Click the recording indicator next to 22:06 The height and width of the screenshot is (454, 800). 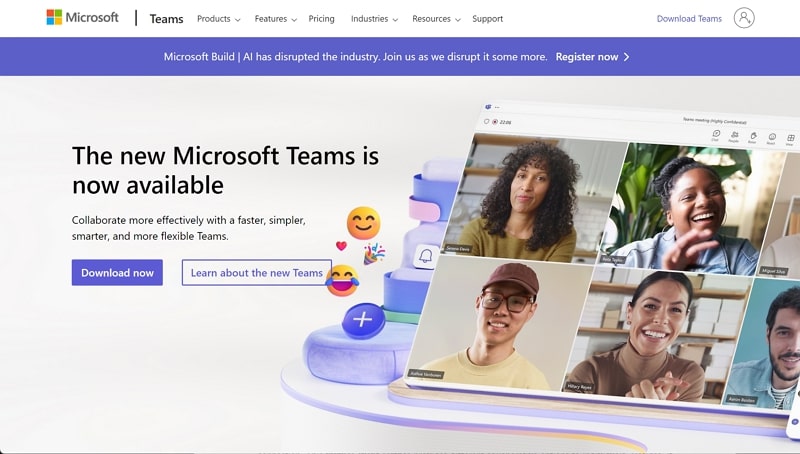click(494, 122)
